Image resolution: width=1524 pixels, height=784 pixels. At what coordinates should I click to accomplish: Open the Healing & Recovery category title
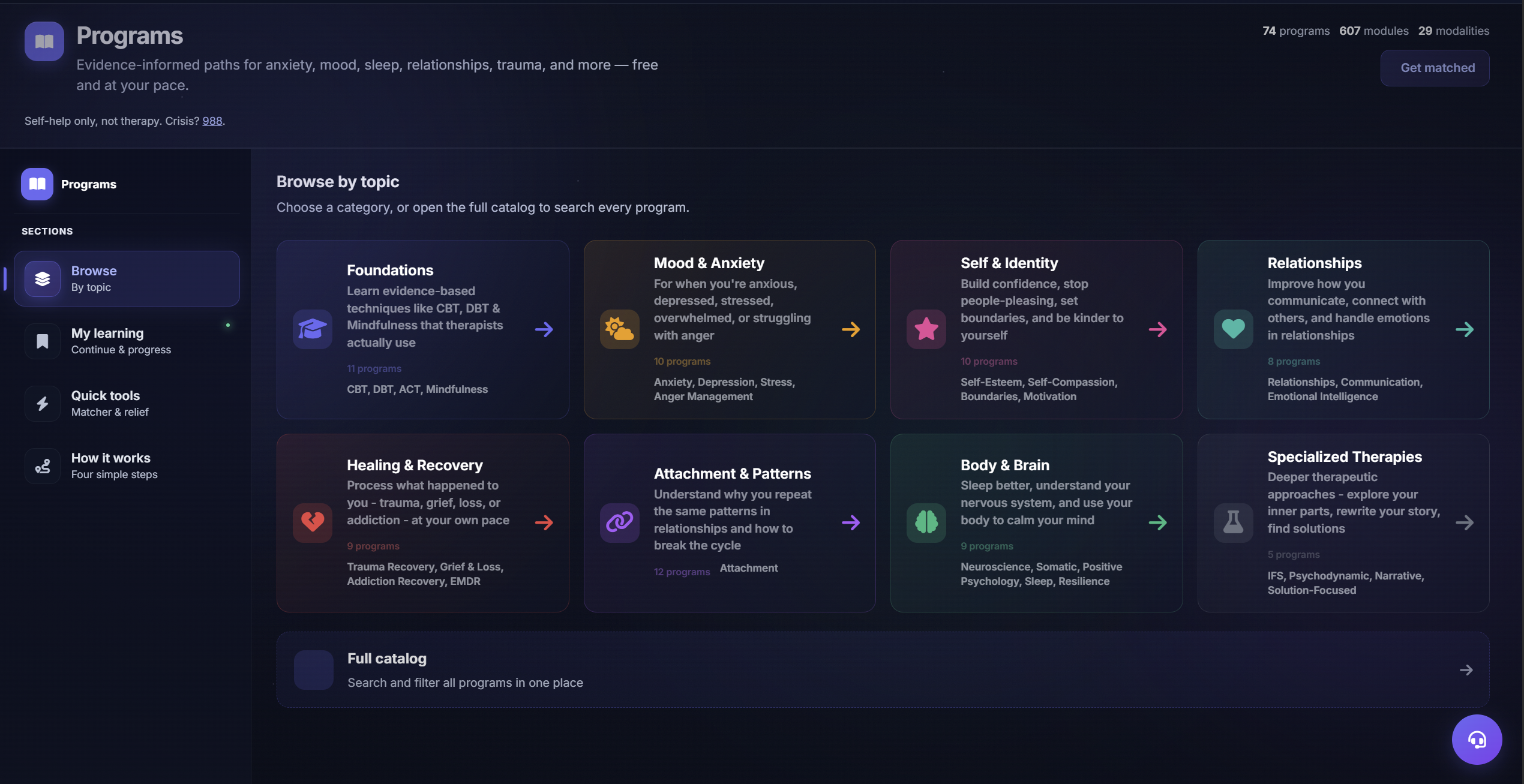[x=415, y=465]
